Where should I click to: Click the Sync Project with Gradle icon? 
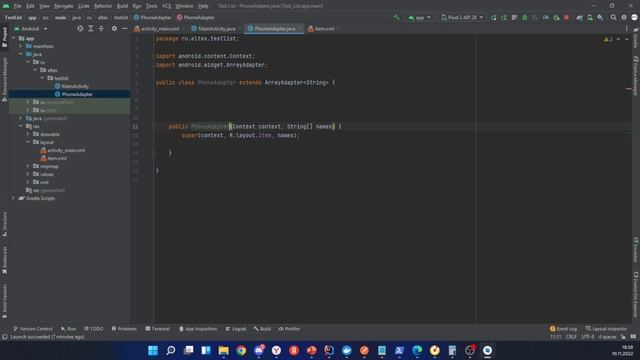coord(579,18)
